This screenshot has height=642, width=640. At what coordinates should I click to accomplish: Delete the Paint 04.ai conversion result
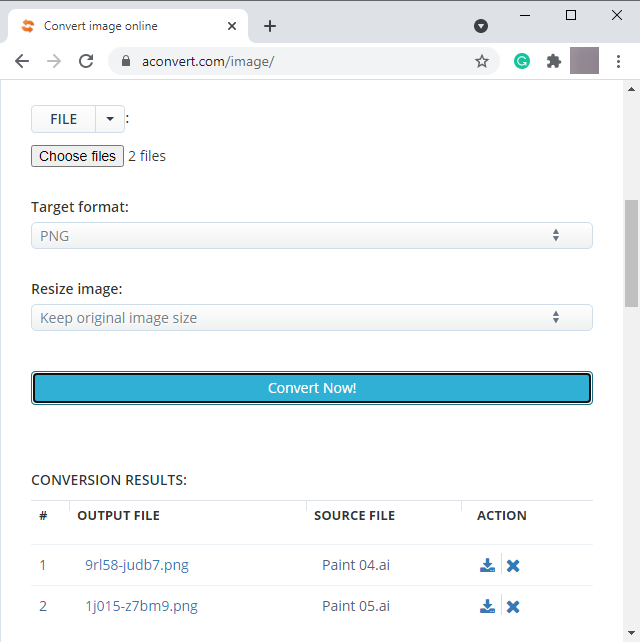513,565
